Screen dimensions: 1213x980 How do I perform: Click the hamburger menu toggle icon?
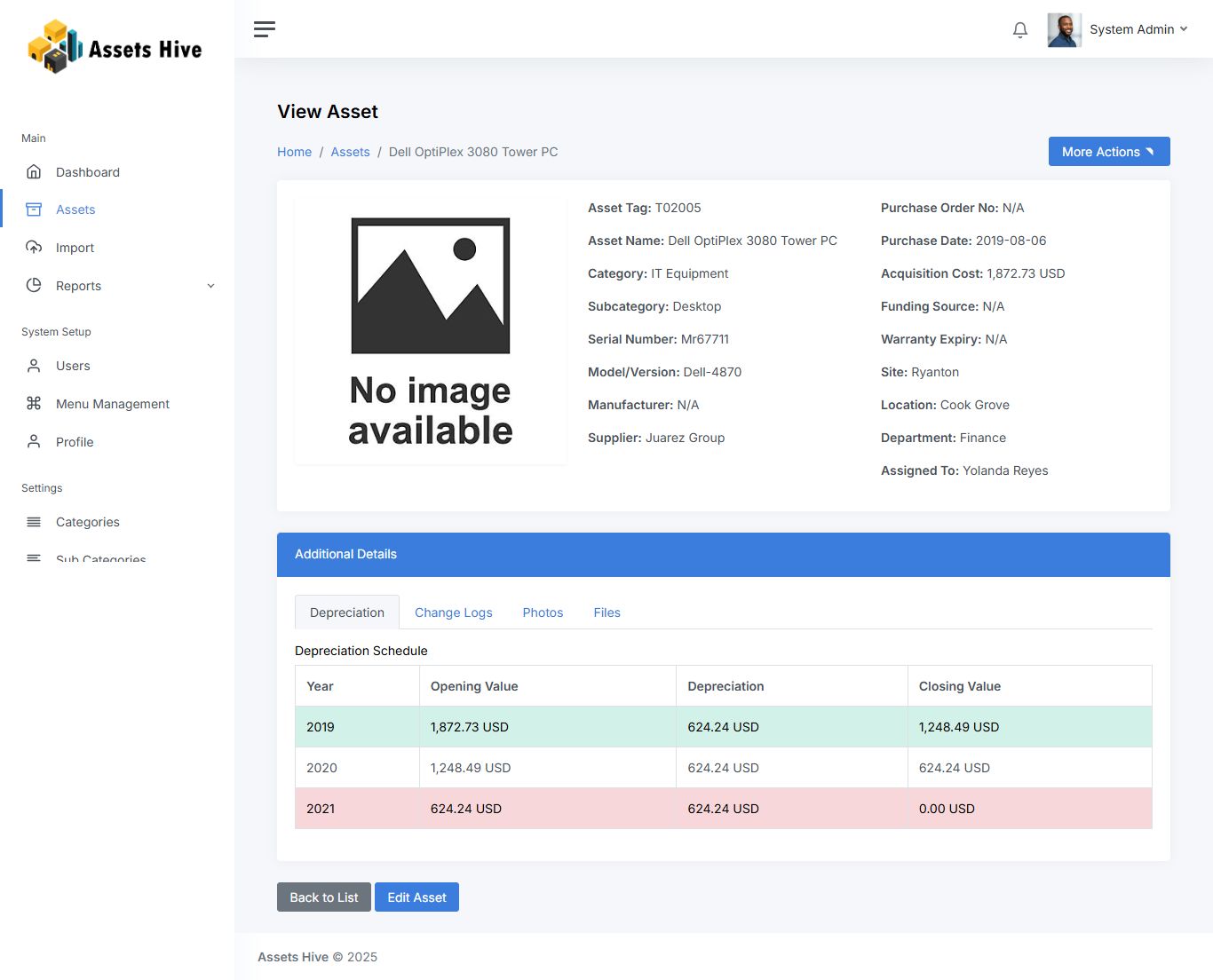coord(264,29)
